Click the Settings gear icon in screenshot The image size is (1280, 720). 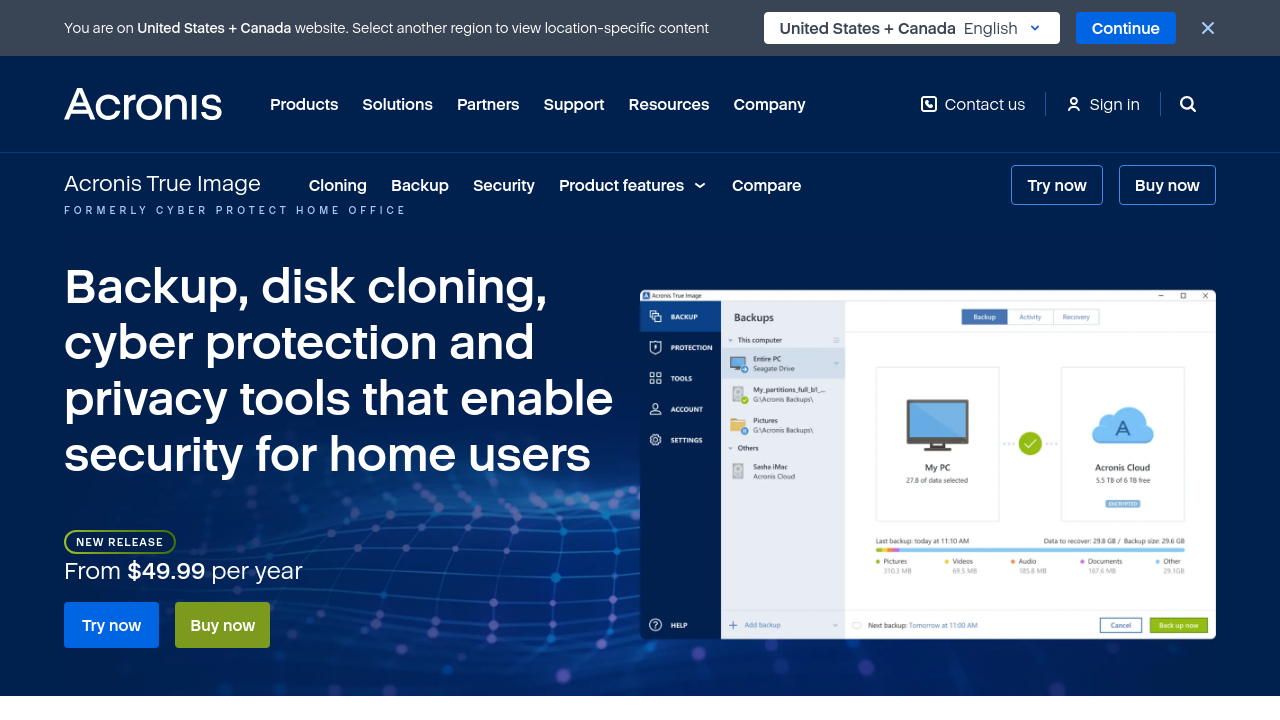click(x=656, y=440)
